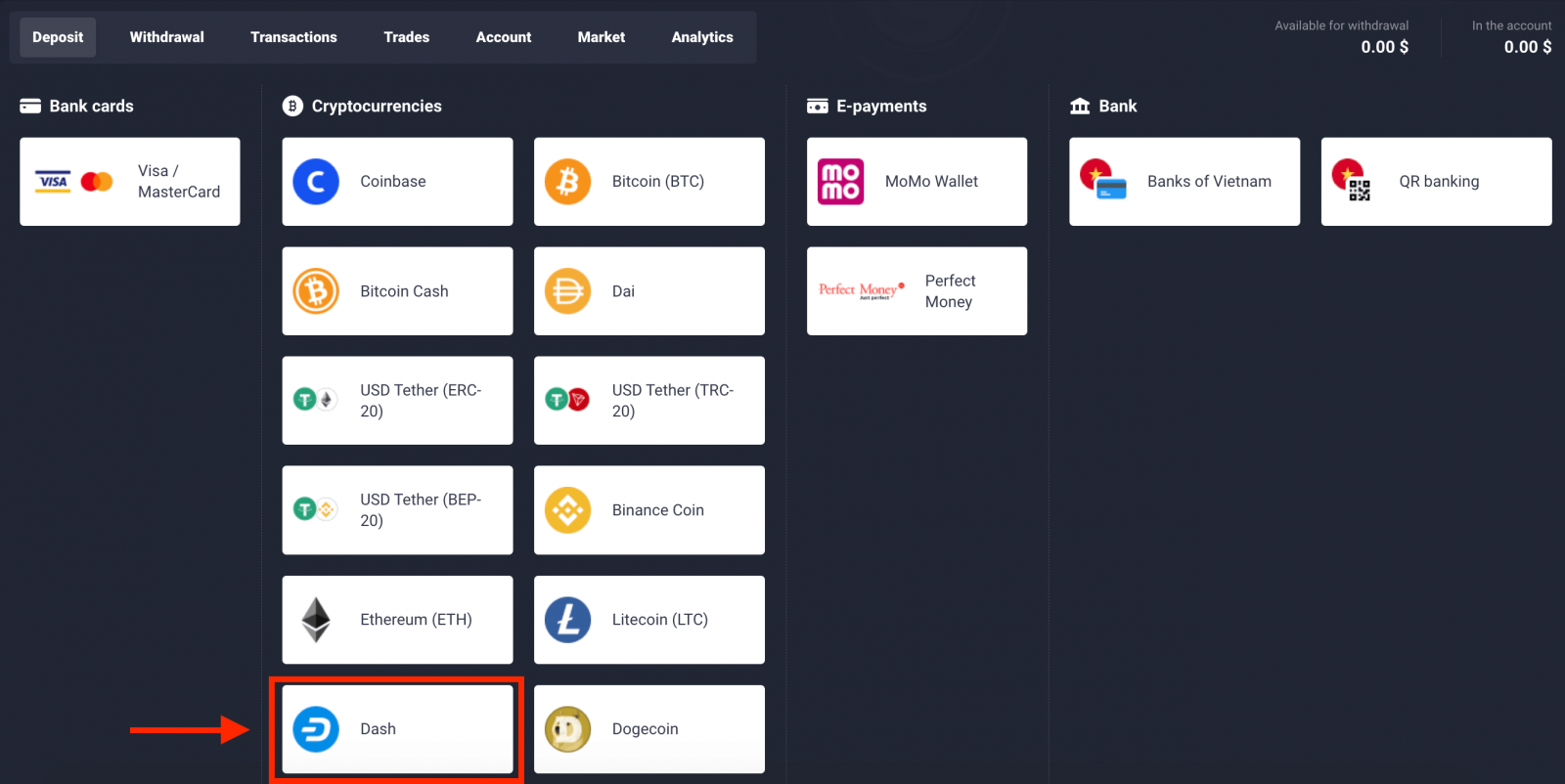The height and width of the screenshot is (784, 1565).
Task: Click the Litecoin icon
Action: coord(568,620)
